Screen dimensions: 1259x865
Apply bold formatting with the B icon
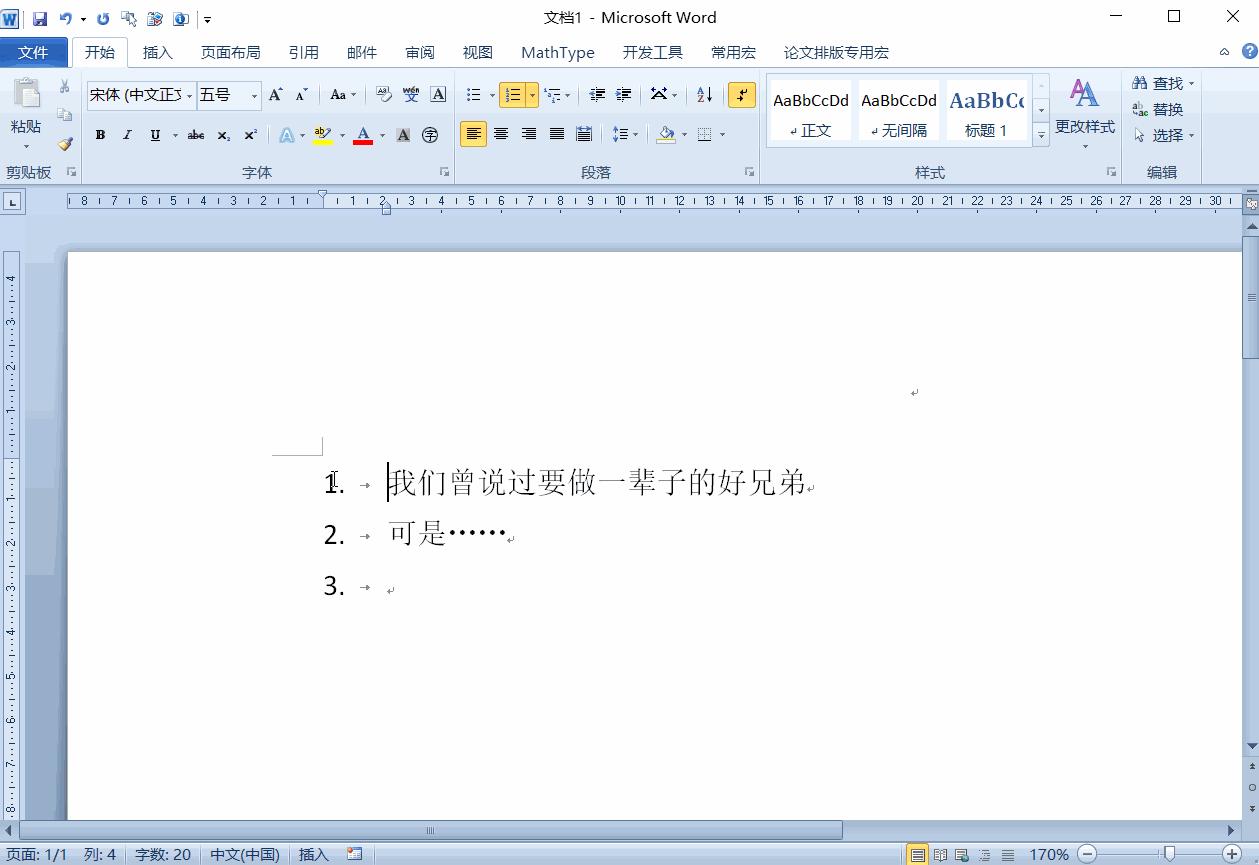pos(99,133)
